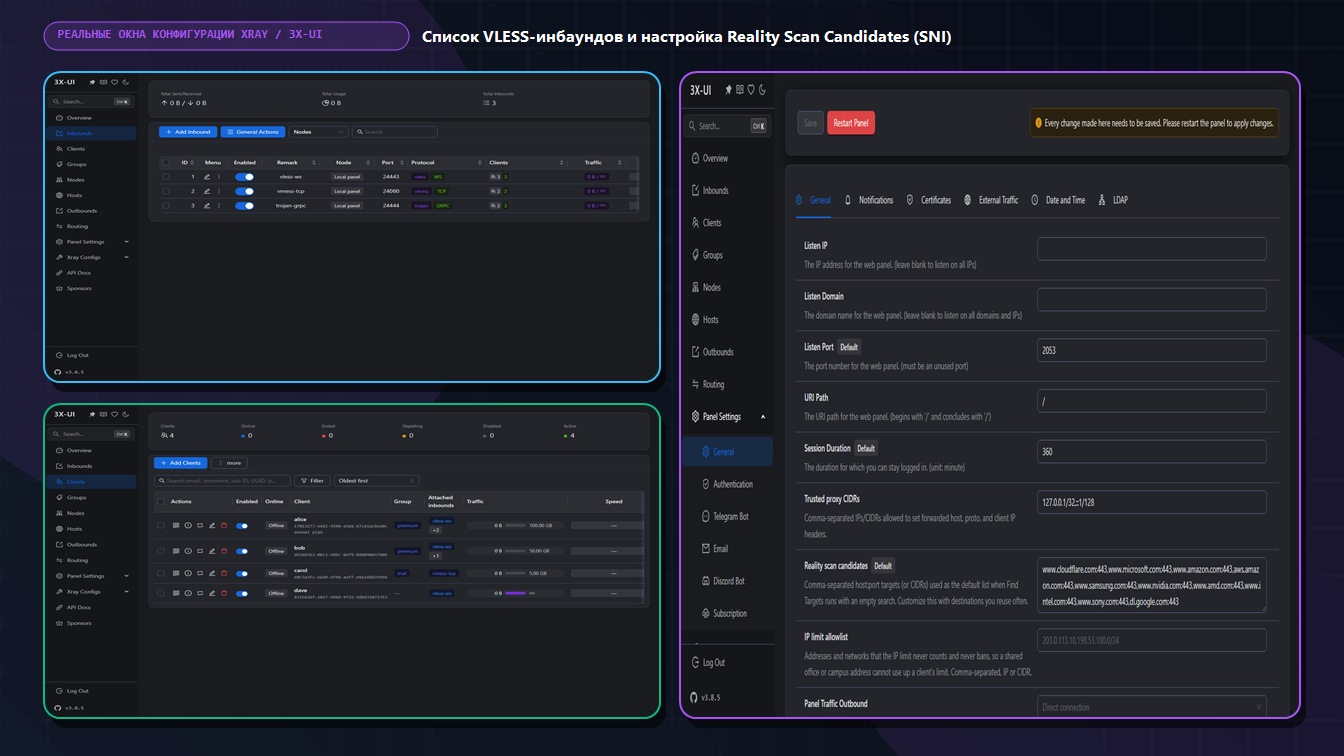
Task: Click the Telegram Bot icon in the settings sidebar
Action: click(x=705, y=516)
